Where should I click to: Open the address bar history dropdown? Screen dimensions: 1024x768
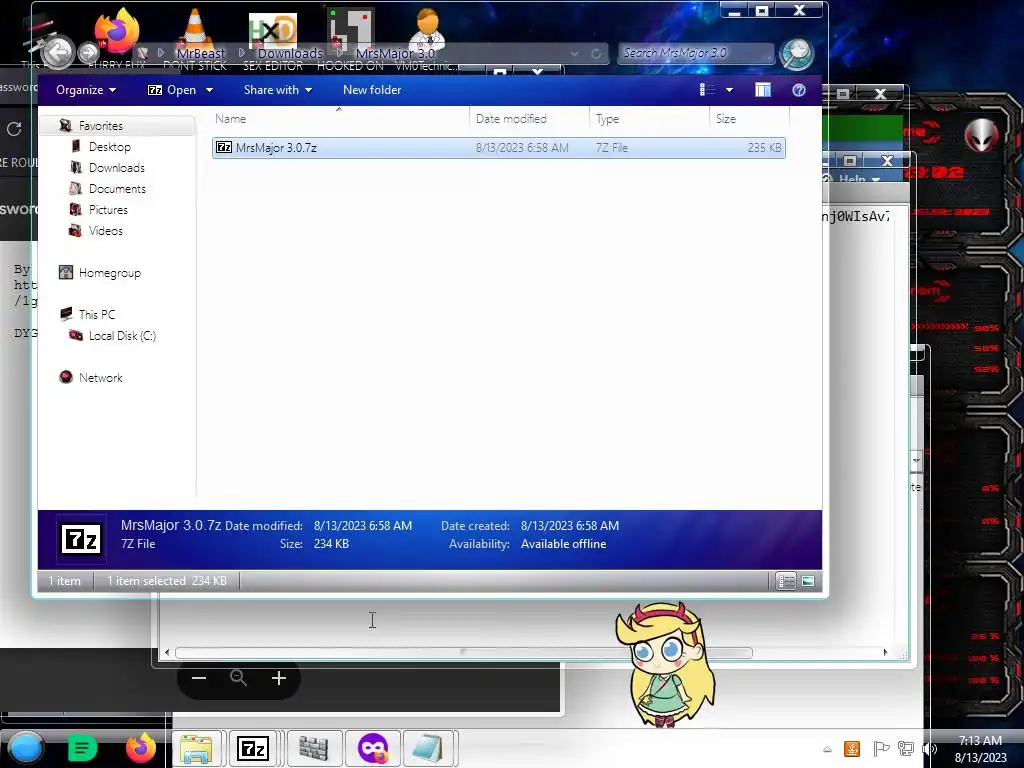click(574, 54)
